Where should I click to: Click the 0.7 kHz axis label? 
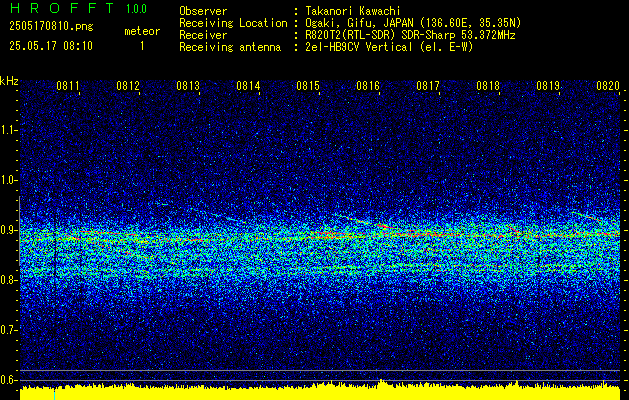(x=8, y=330)
